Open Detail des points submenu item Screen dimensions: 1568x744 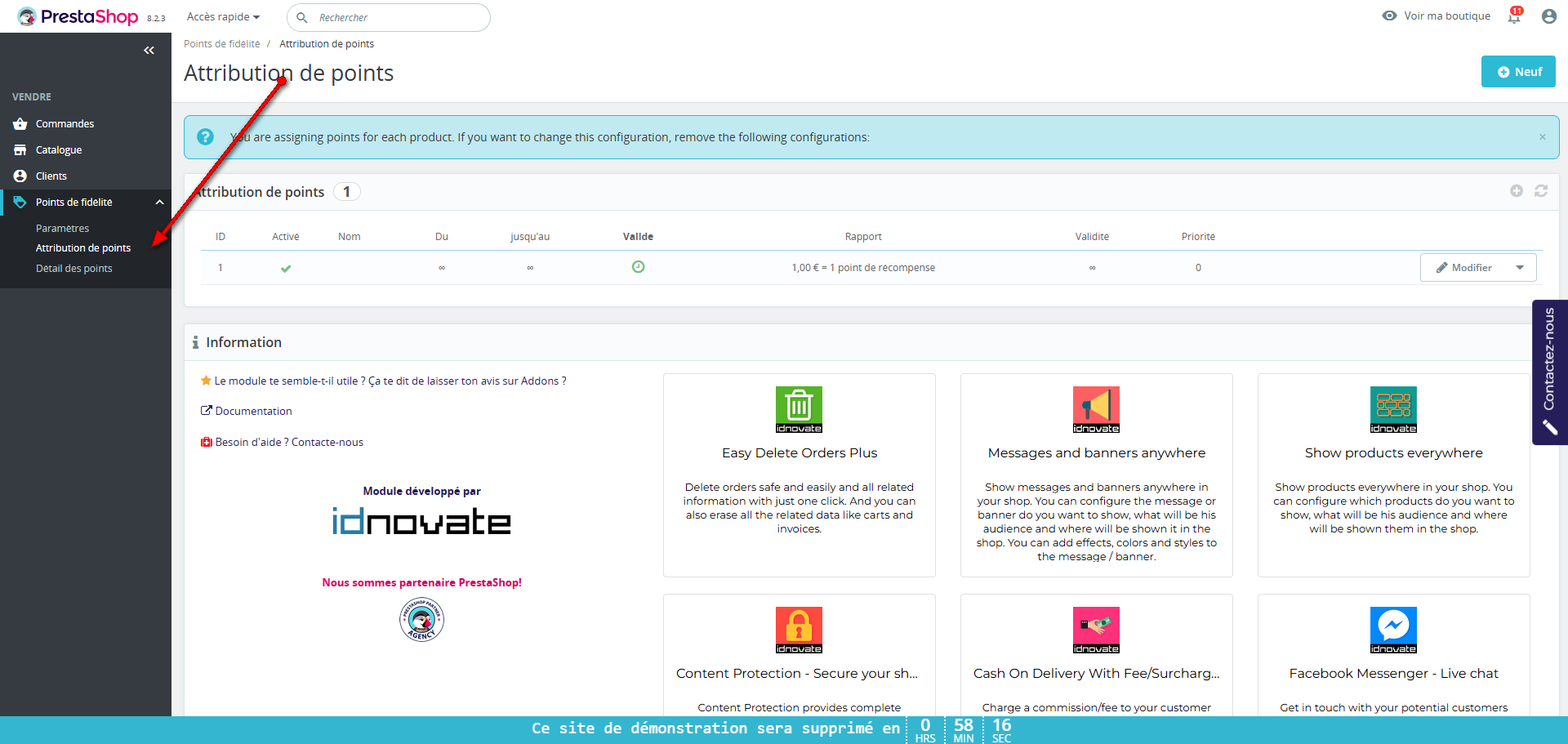74,269
